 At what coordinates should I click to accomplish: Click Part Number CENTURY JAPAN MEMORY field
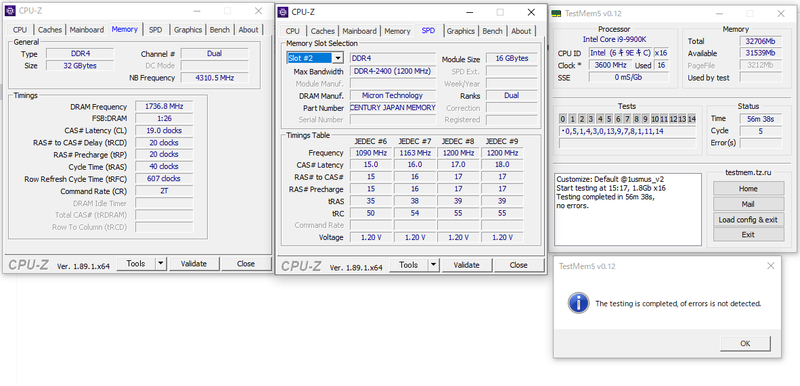point(393,108)
